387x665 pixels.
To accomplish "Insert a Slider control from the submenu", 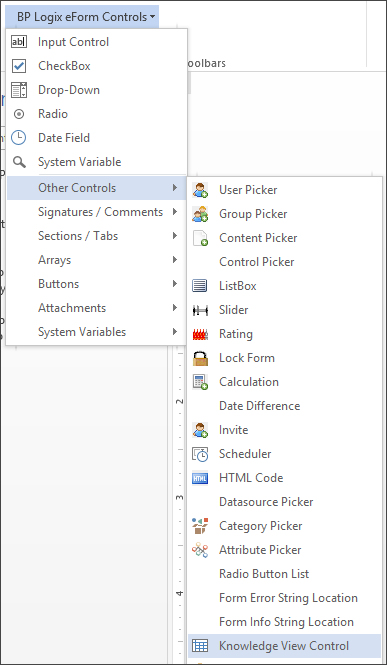I will click(284, 310).
